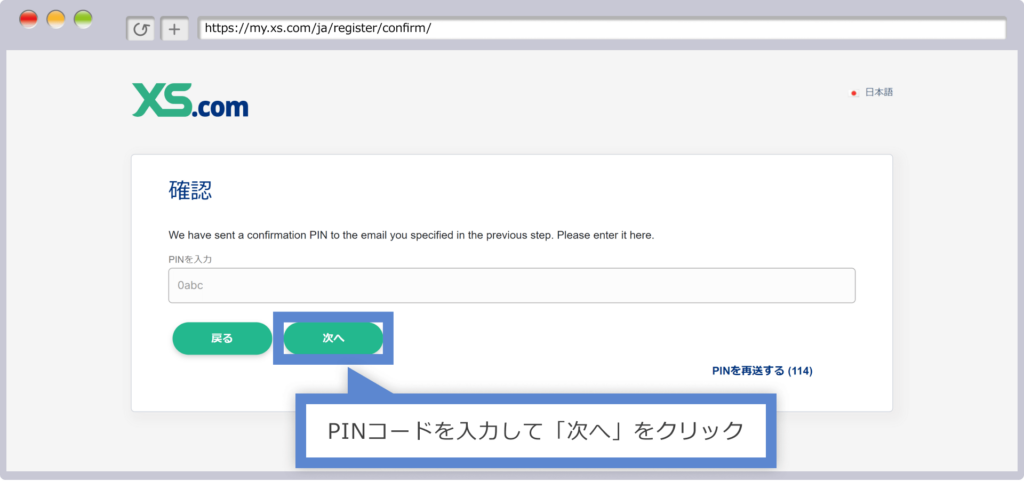
Task: Proceed with the 次へ button
Action: (x=333, y=338)
